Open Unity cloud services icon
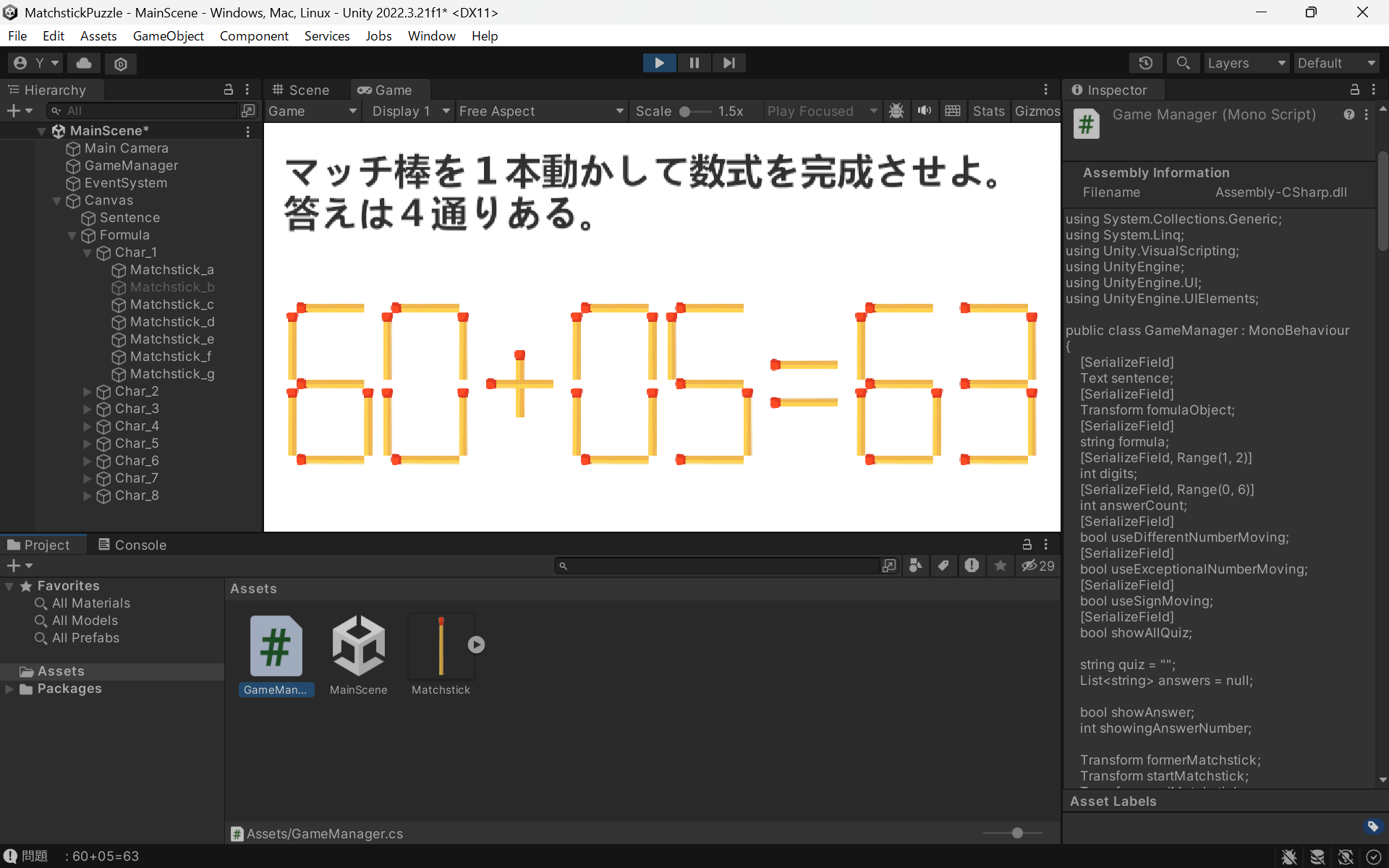1389x868 pixels. [x=84, y=63]
